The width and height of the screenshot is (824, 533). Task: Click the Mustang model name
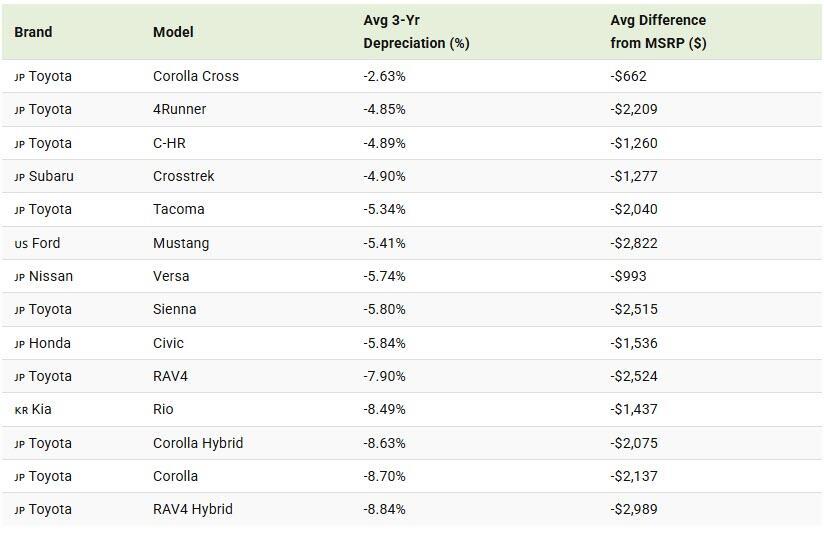[x=181, y=243]
